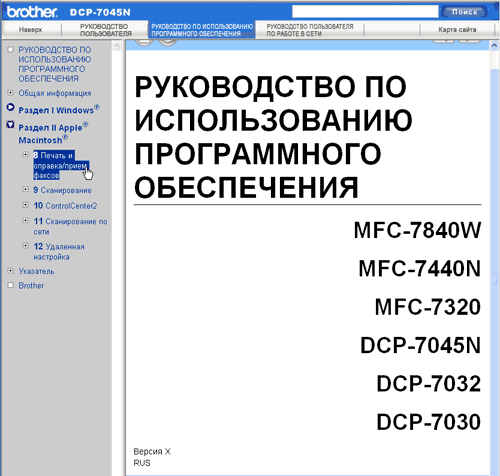This screenshot has height=476, width=500.
Task: Open the РУКОВОДСТВО ПОЛЬЗОВАТЕЛЯ tab
Action: pyautogui.click(x=105, y=30)
